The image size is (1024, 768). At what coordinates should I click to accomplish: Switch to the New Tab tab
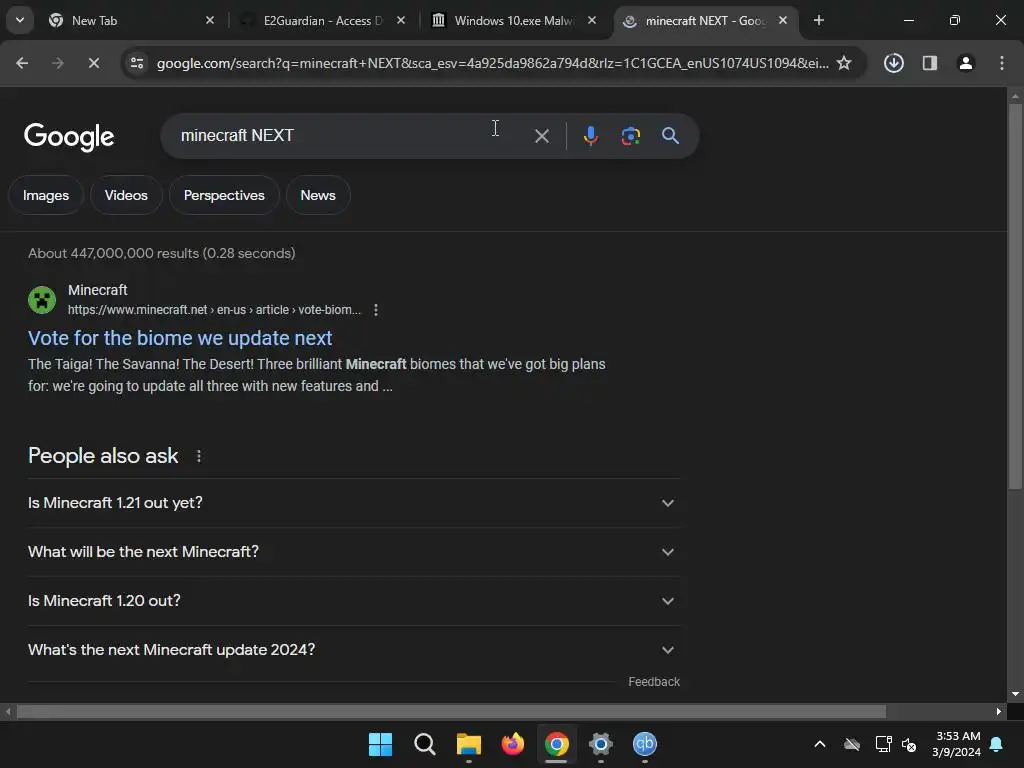click(x=131, y=21)
